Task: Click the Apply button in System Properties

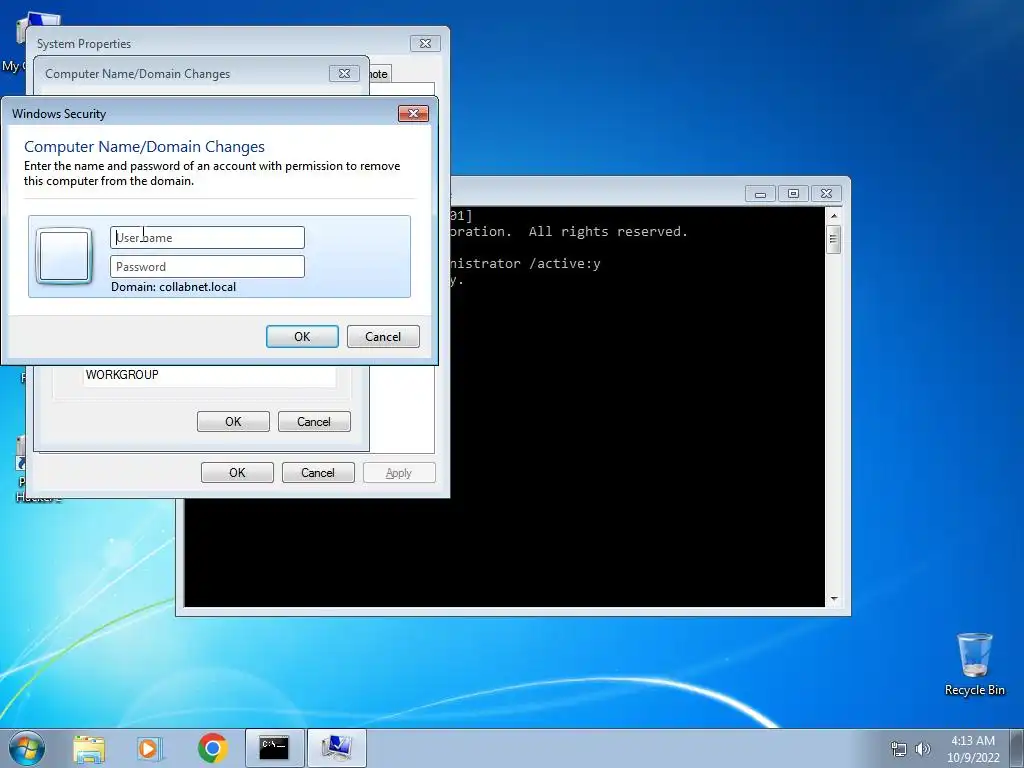Action: (399, 472)
